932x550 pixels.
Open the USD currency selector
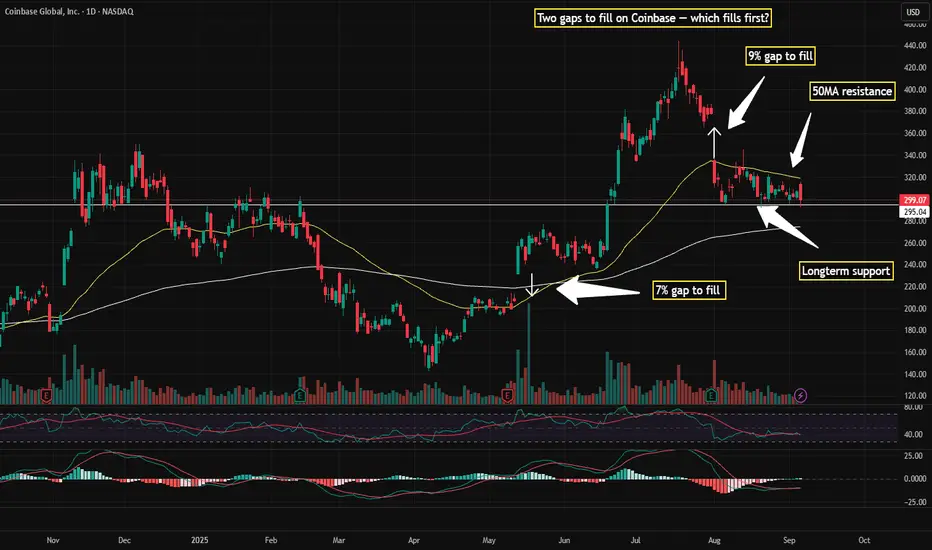(913, 12)
